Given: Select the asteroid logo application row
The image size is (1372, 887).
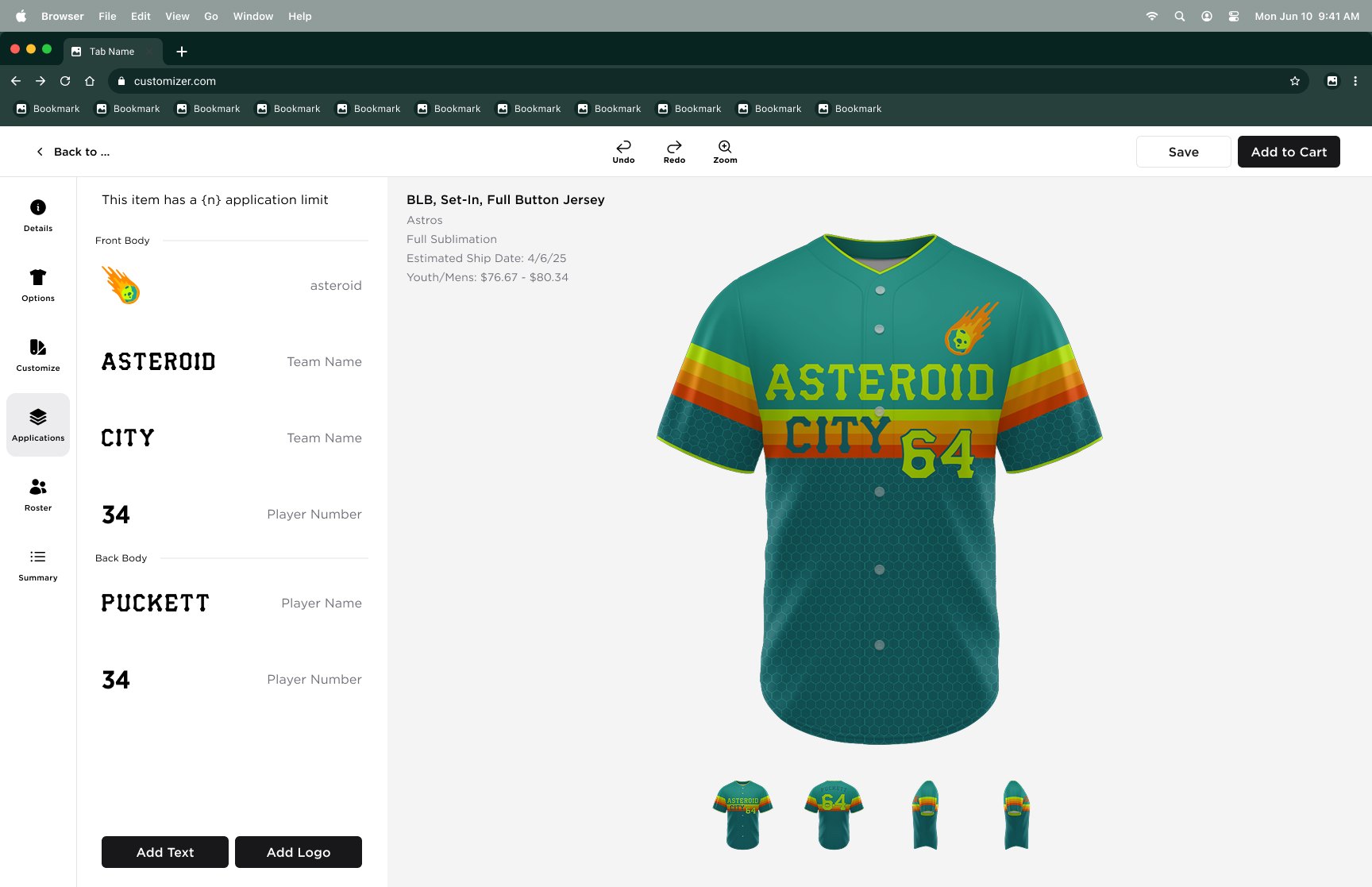Looking at the screenshot, I should coord(232,285).
